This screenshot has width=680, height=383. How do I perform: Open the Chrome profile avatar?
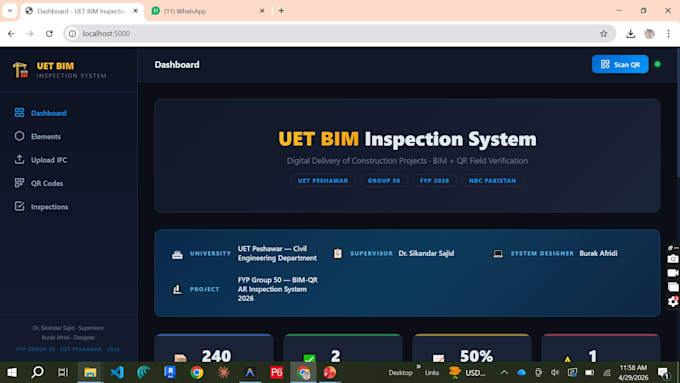coord(649,33)
